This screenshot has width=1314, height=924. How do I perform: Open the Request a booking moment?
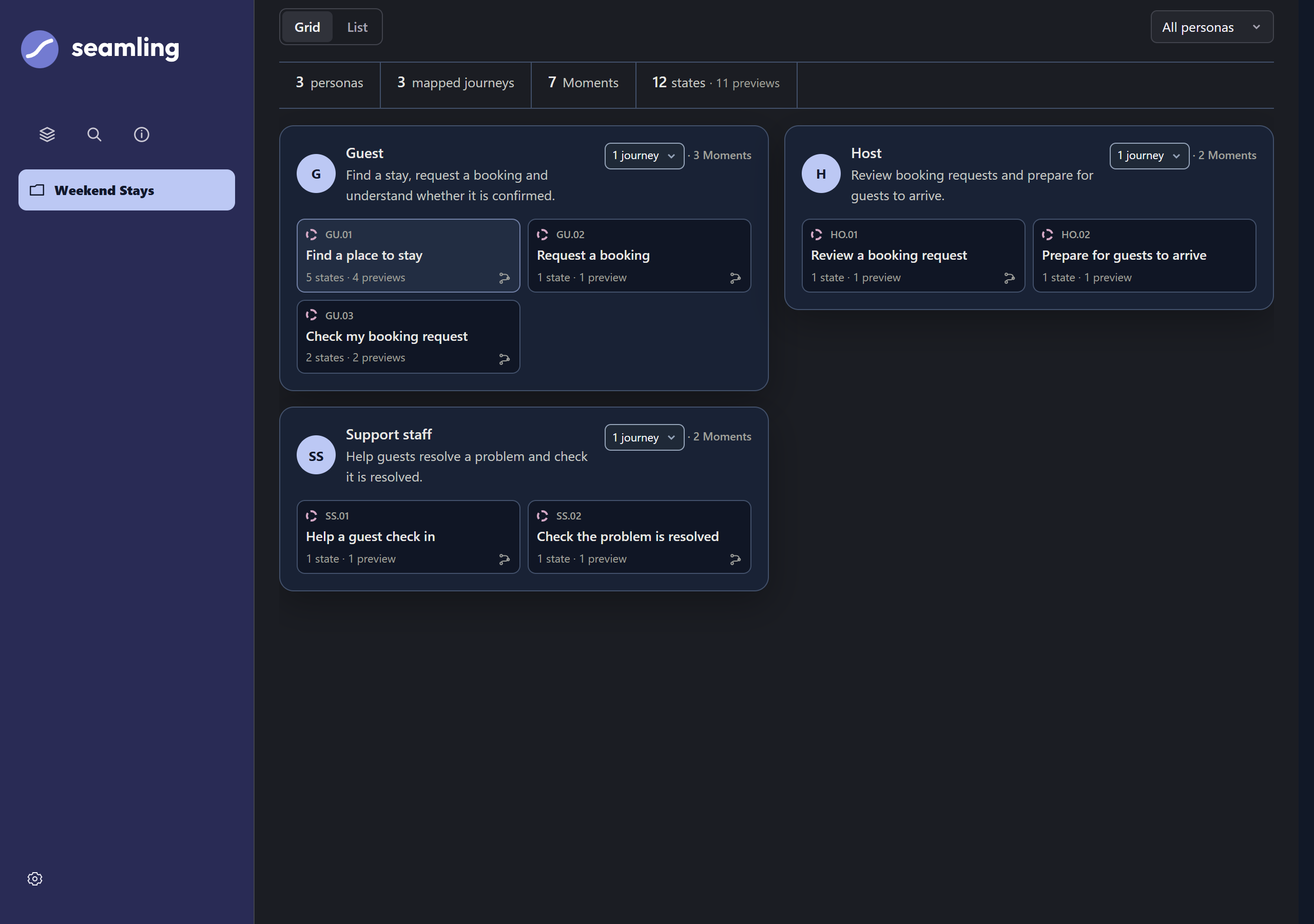(639, 256)
